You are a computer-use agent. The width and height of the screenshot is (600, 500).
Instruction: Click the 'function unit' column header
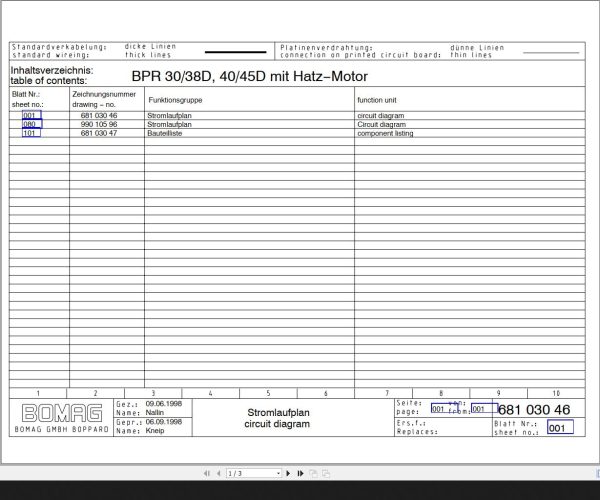point(377,100)
